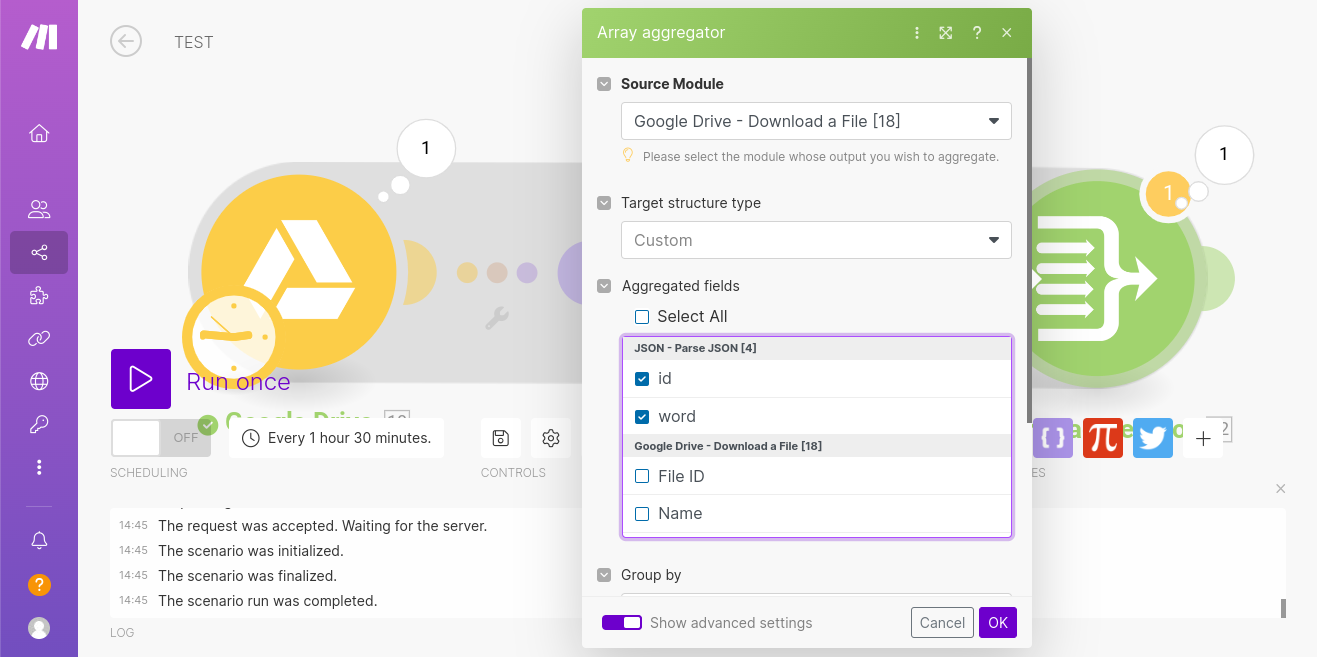Check the File ID checkbox

tap(642, 476)
